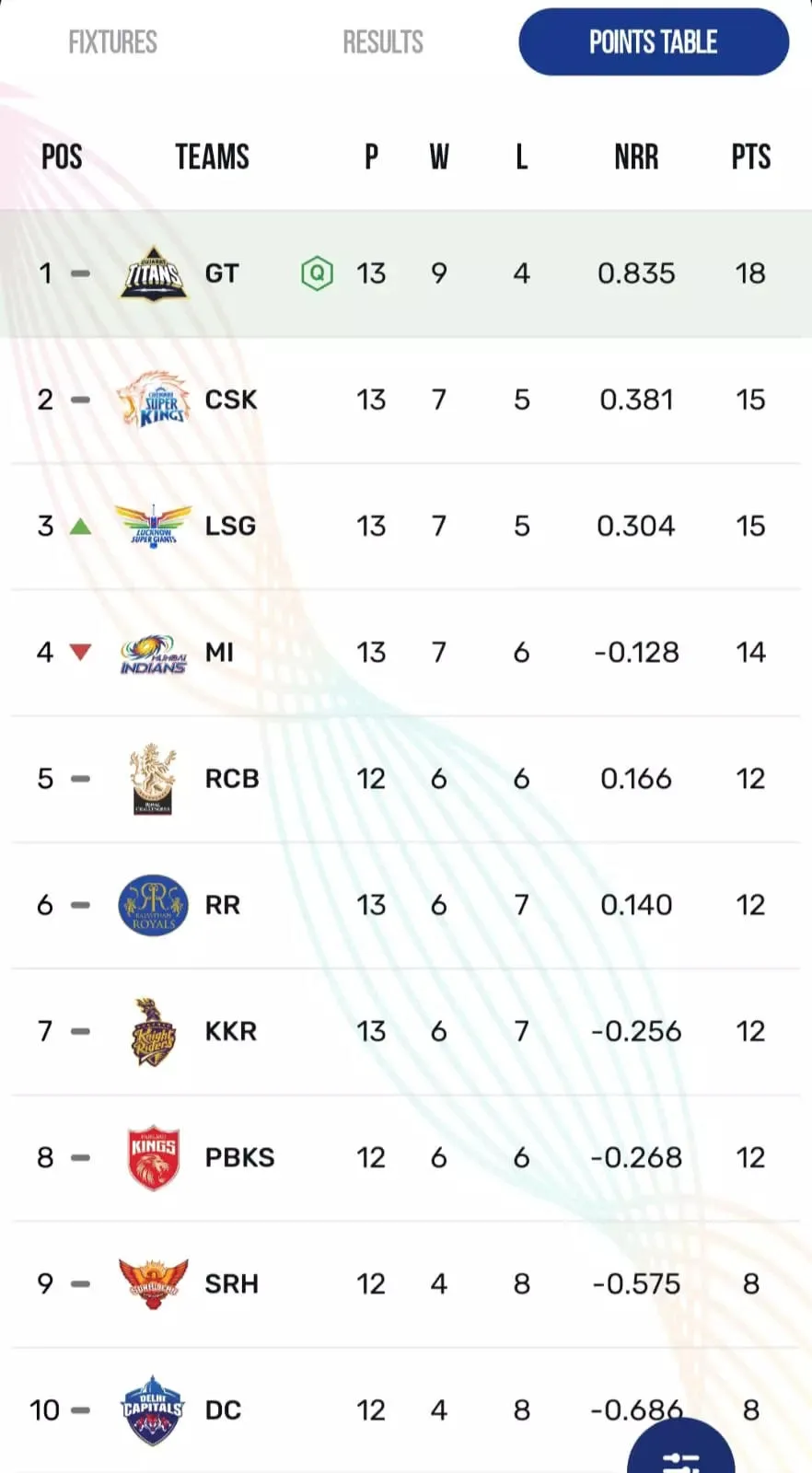Switch to the Fixtures tab
Viewport: 812px width, 1473px height.
112,42
